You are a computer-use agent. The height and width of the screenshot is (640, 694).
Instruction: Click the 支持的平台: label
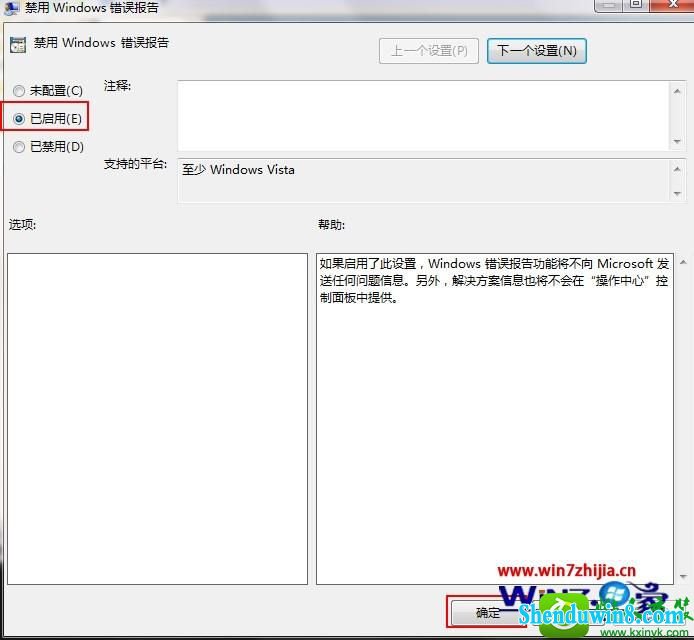pyautogui.click(x=135, y=164)
